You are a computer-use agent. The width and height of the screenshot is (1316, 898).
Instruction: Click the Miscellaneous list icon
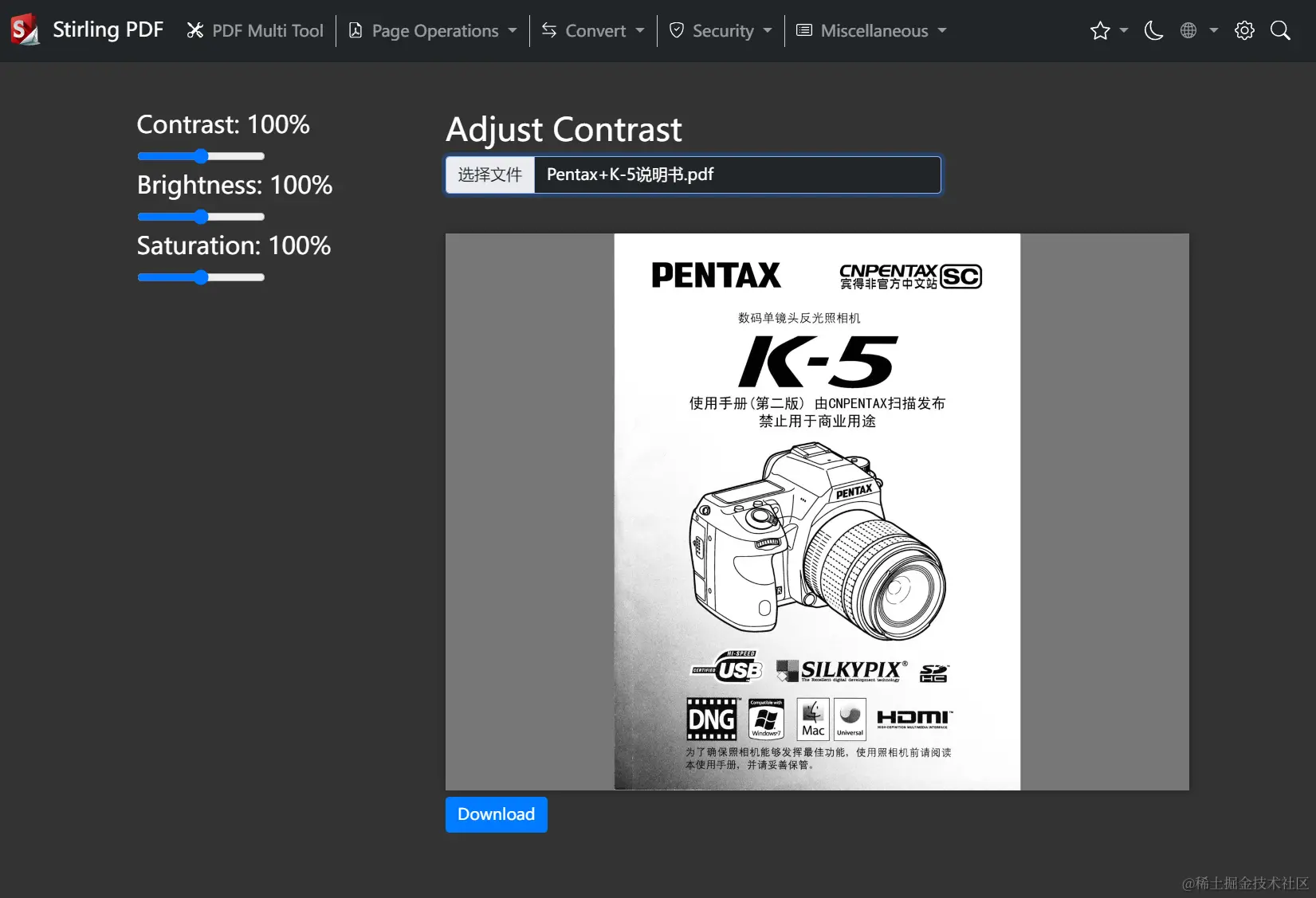pos(804,30)
